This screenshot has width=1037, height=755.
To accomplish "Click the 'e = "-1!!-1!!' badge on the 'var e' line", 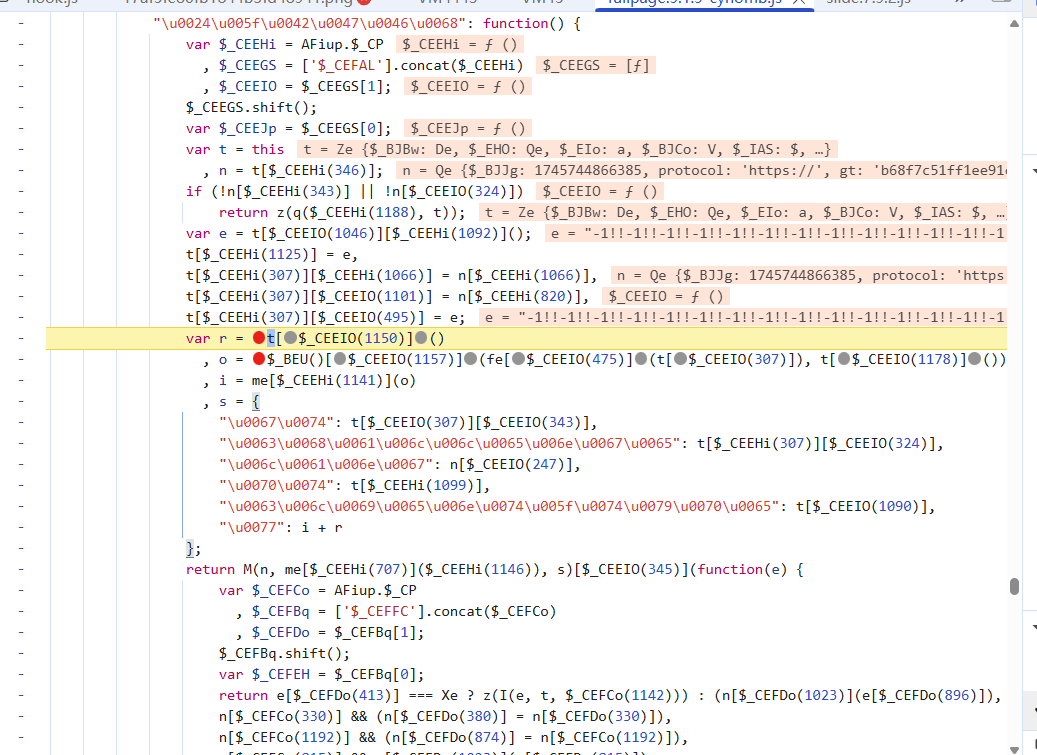I will point(776,233).
